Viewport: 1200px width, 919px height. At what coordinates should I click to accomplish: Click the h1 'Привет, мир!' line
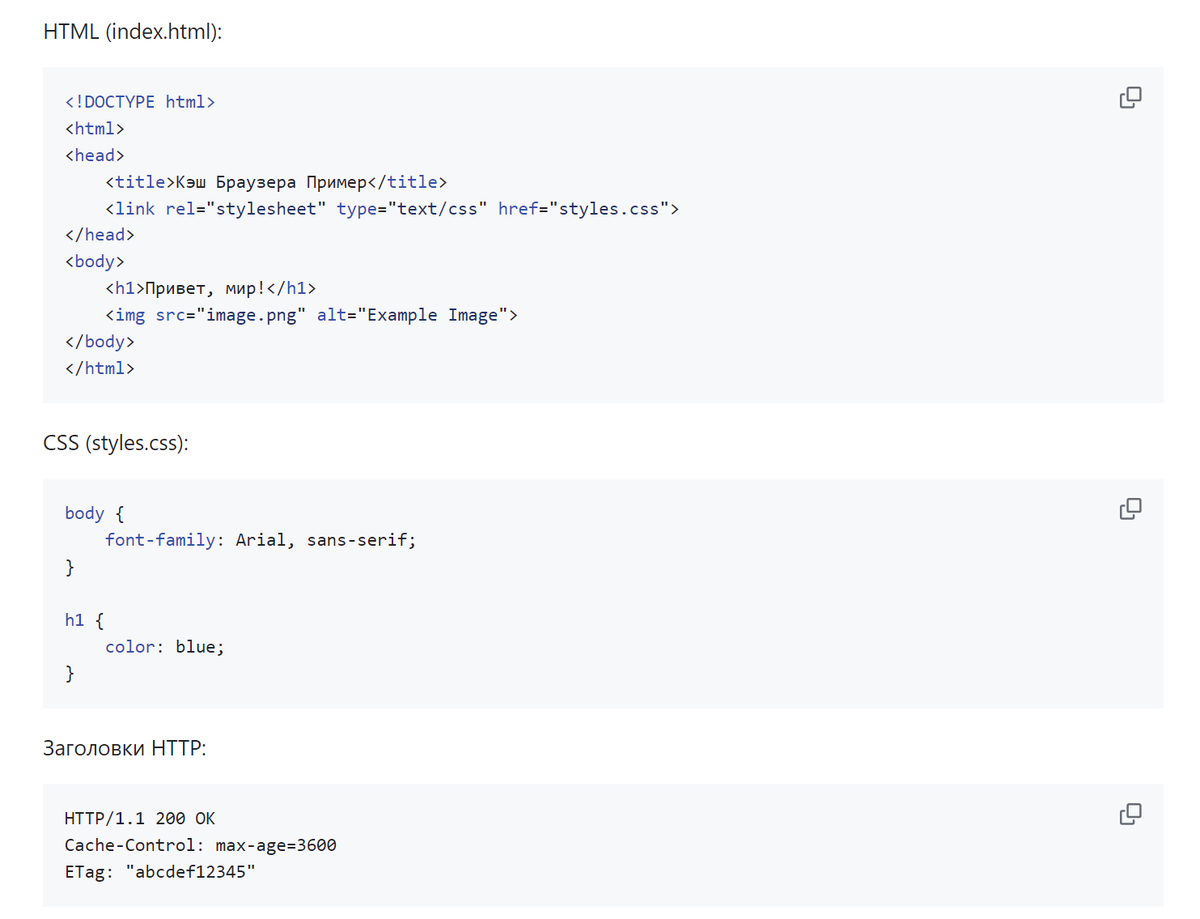[x=210, y=289]
